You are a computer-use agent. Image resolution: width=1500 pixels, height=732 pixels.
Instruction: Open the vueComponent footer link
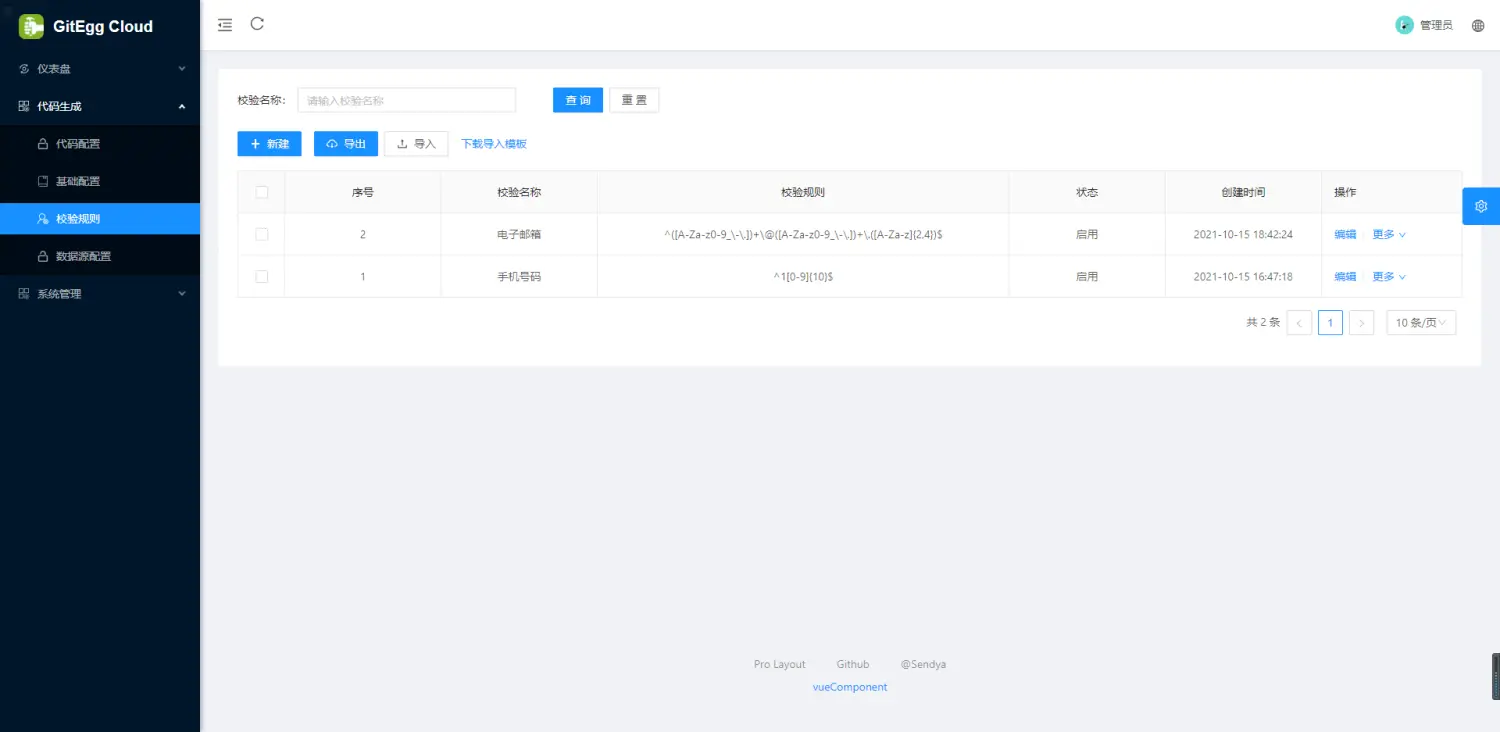coord(850,687)
